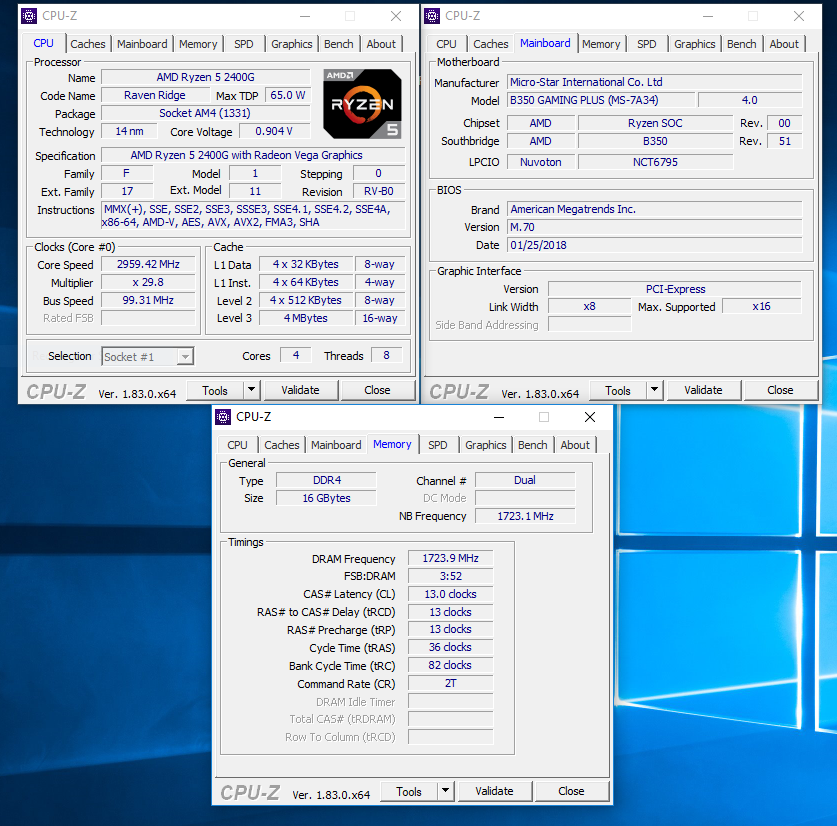Click the AMD Ryzen 5 logo image
Screen dimensions: 837x826
[362, 104]
